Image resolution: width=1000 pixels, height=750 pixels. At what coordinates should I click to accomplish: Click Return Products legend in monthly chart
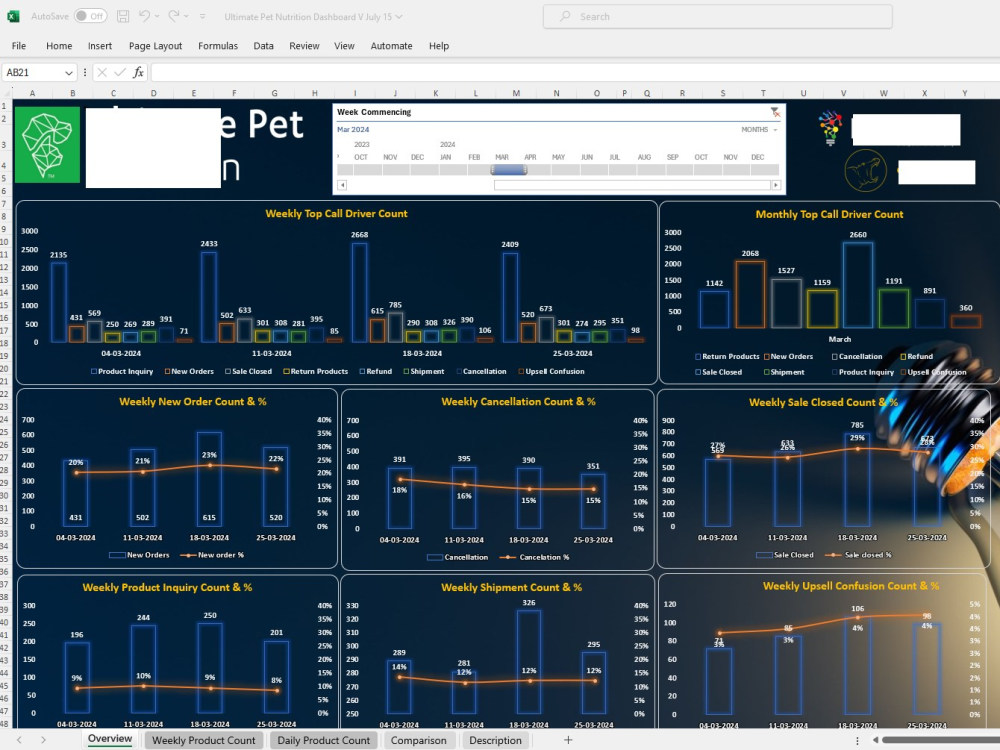[x=727, y=357]
